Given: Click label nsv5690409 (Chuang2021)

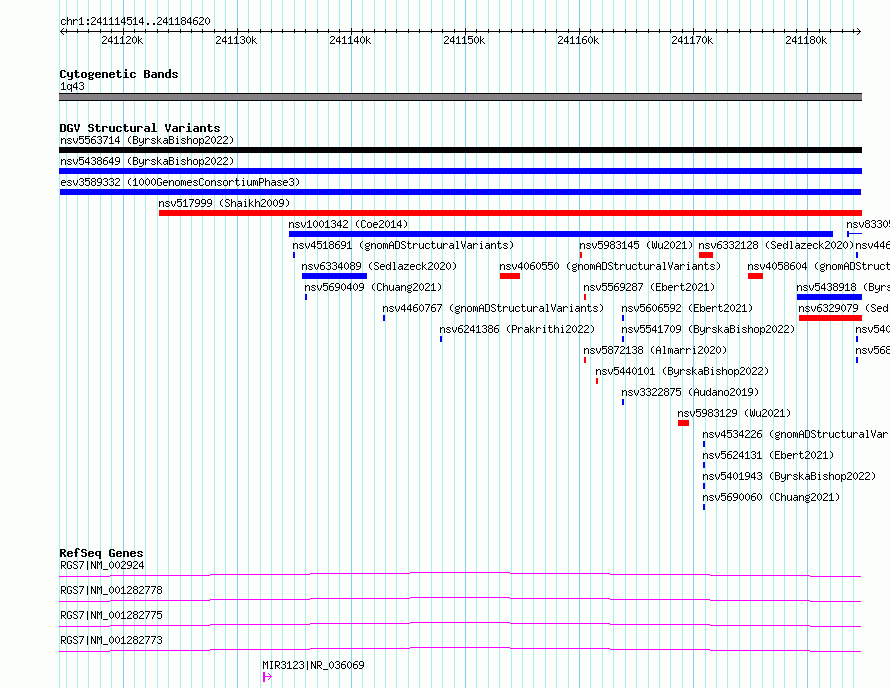Looking at the screenshot, I should tap(373, 287).
